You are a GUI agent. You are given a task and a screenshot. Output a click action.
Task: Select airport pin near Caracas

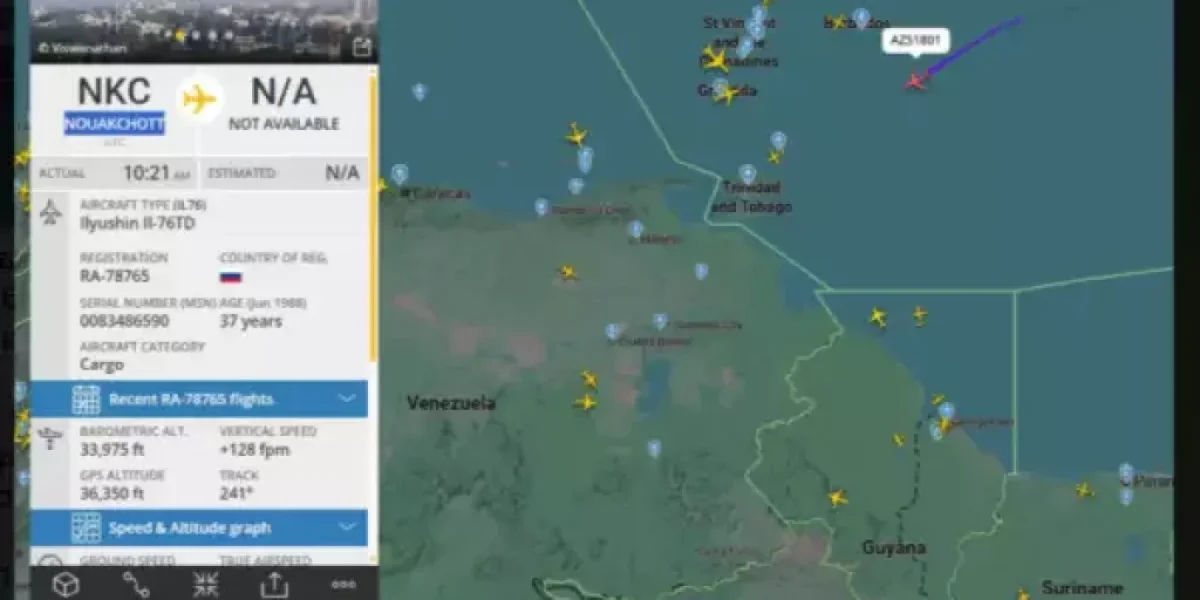[399, 175]
